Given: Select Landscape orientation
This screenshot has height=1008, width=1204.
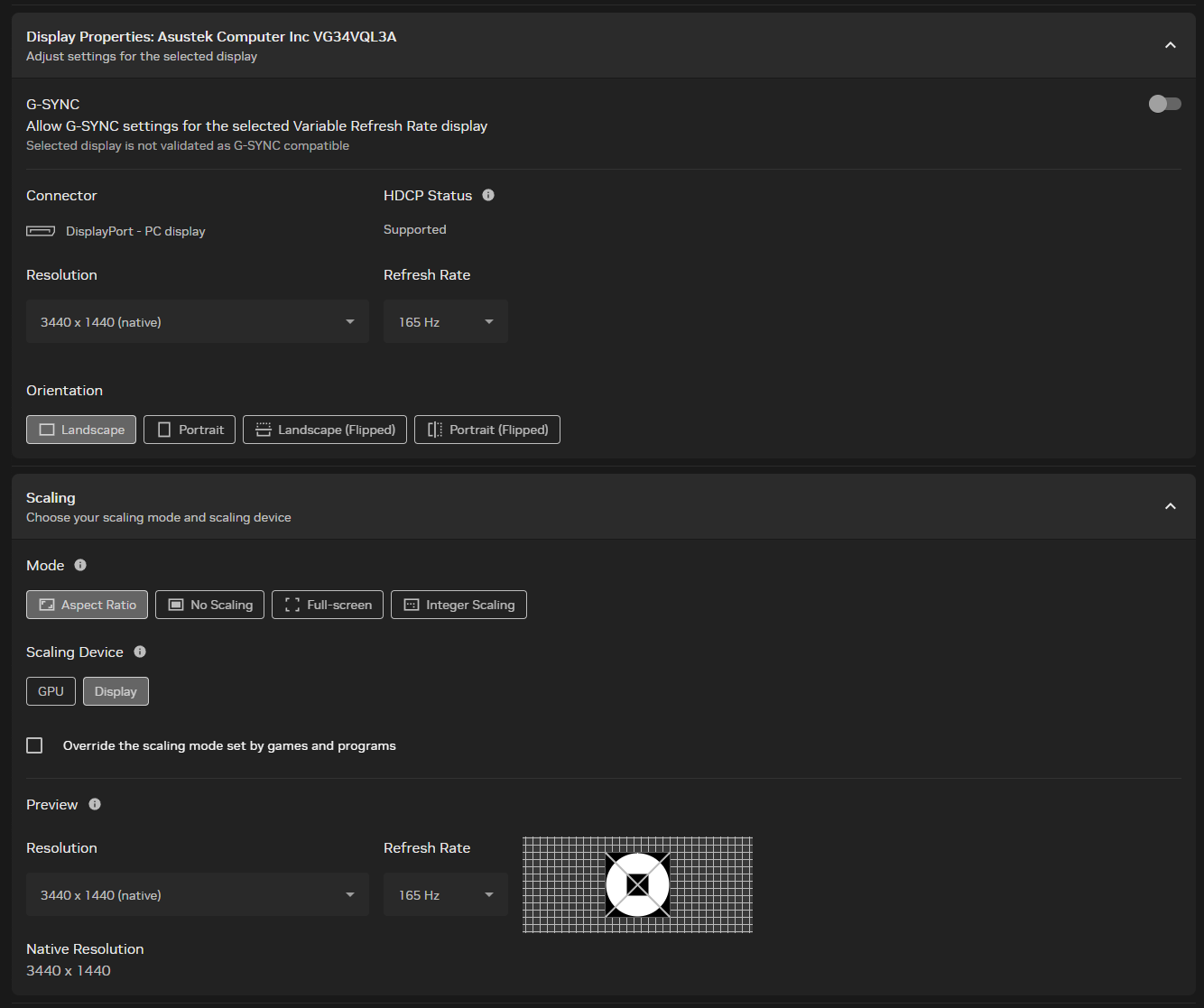Looking at the screenshot, I should click(x=81, y=430).
